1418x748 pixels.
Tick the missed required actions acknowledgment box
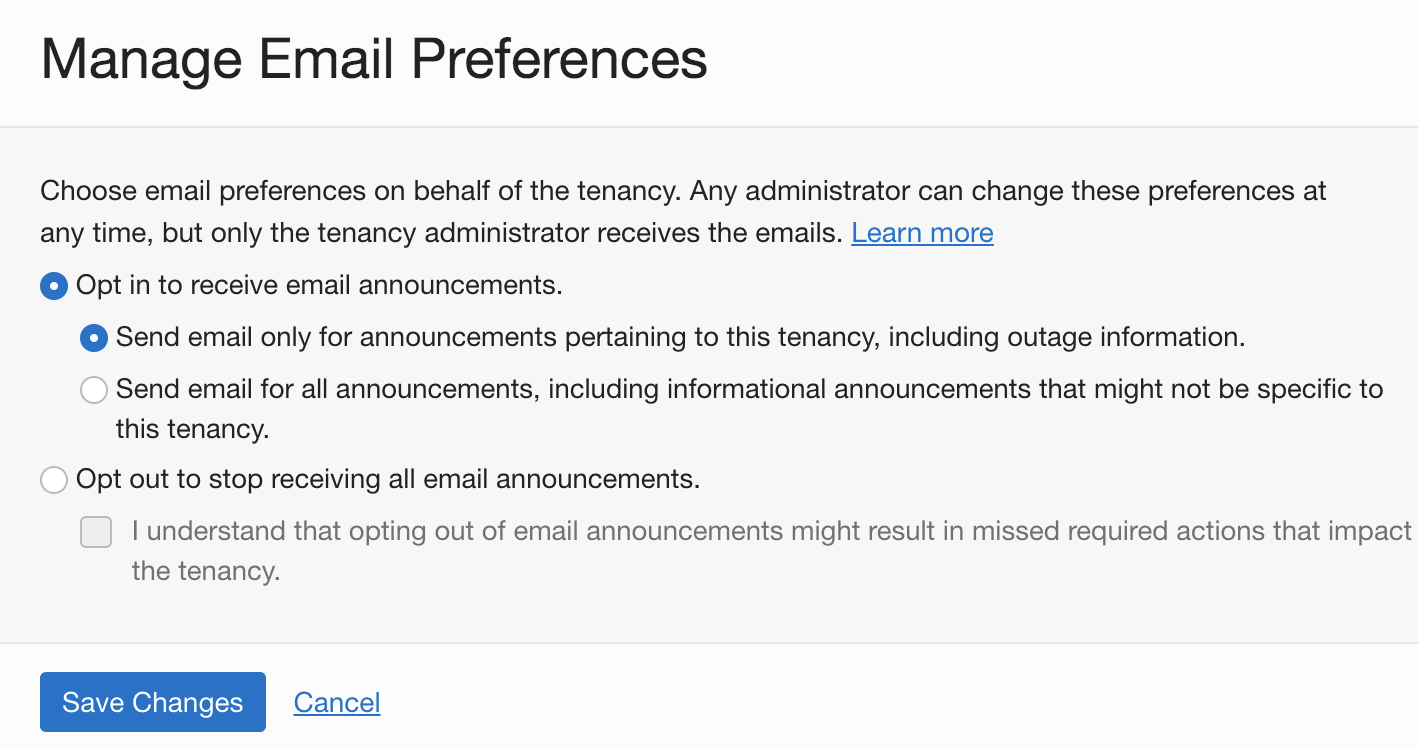point(96,532)
